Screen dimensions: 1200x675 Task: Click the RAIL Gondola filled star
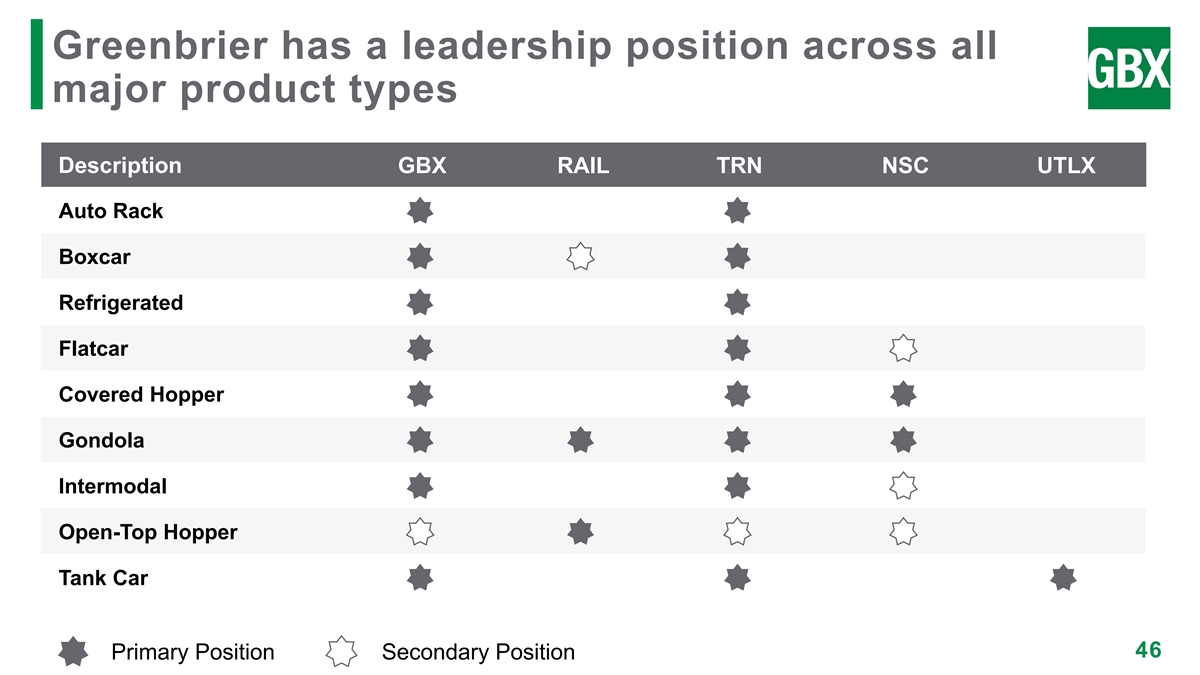pos(580,440)
